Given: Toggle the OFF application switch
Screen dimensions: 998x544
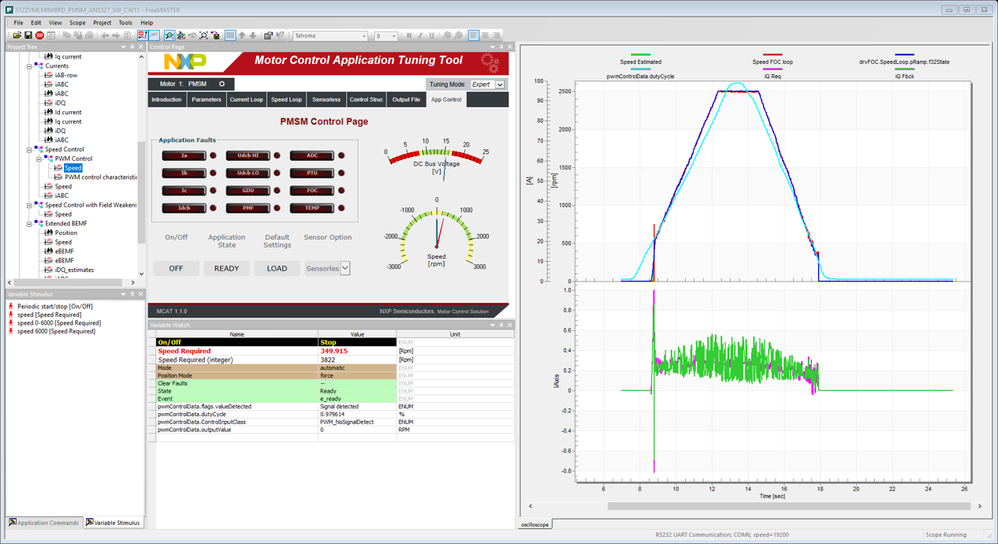Looking at the screenshot, I should 176,269.
